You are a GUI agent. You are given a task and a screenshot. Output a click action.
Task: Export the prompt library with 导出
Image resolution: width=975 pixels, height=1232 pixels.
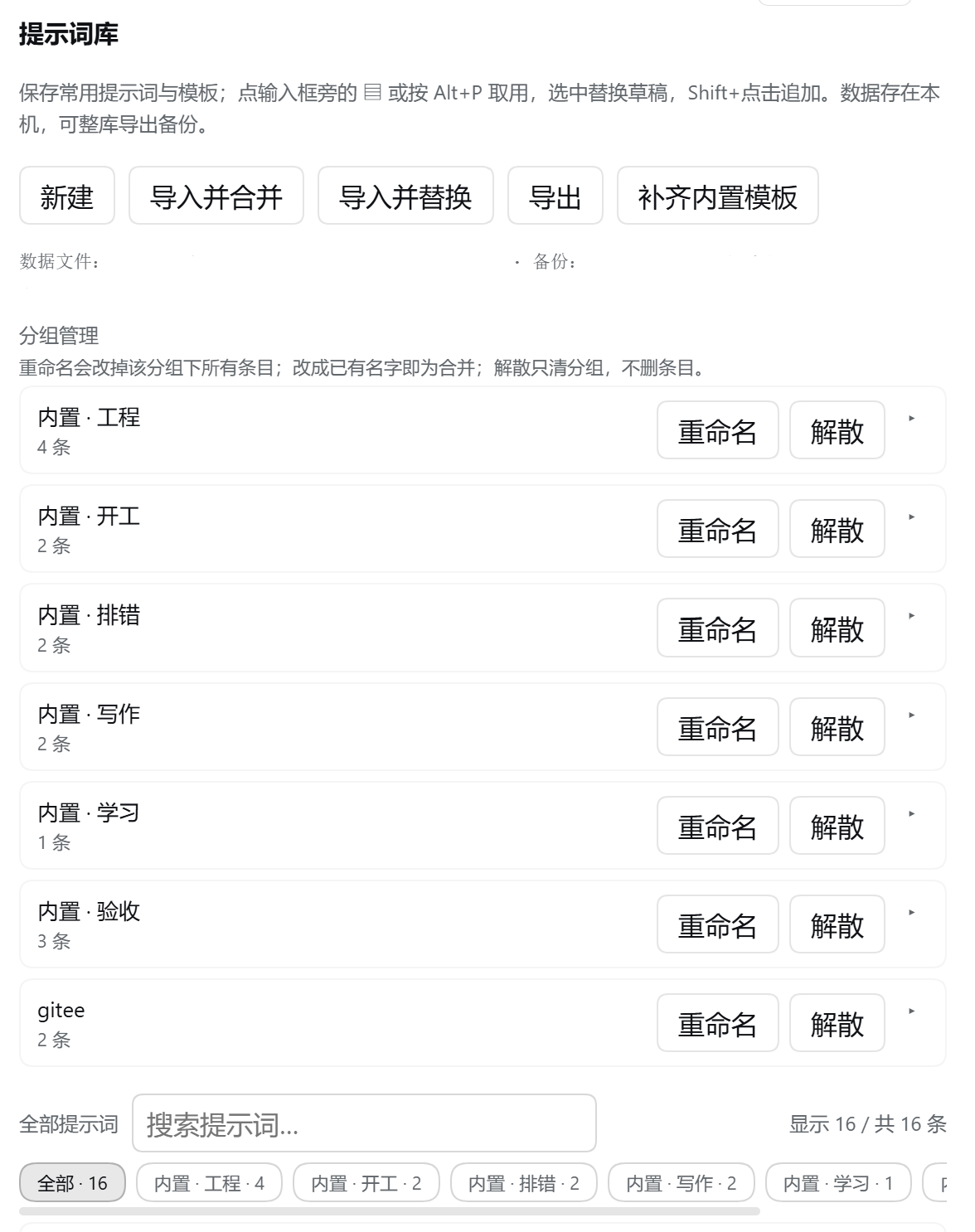[x=555, y=196]
